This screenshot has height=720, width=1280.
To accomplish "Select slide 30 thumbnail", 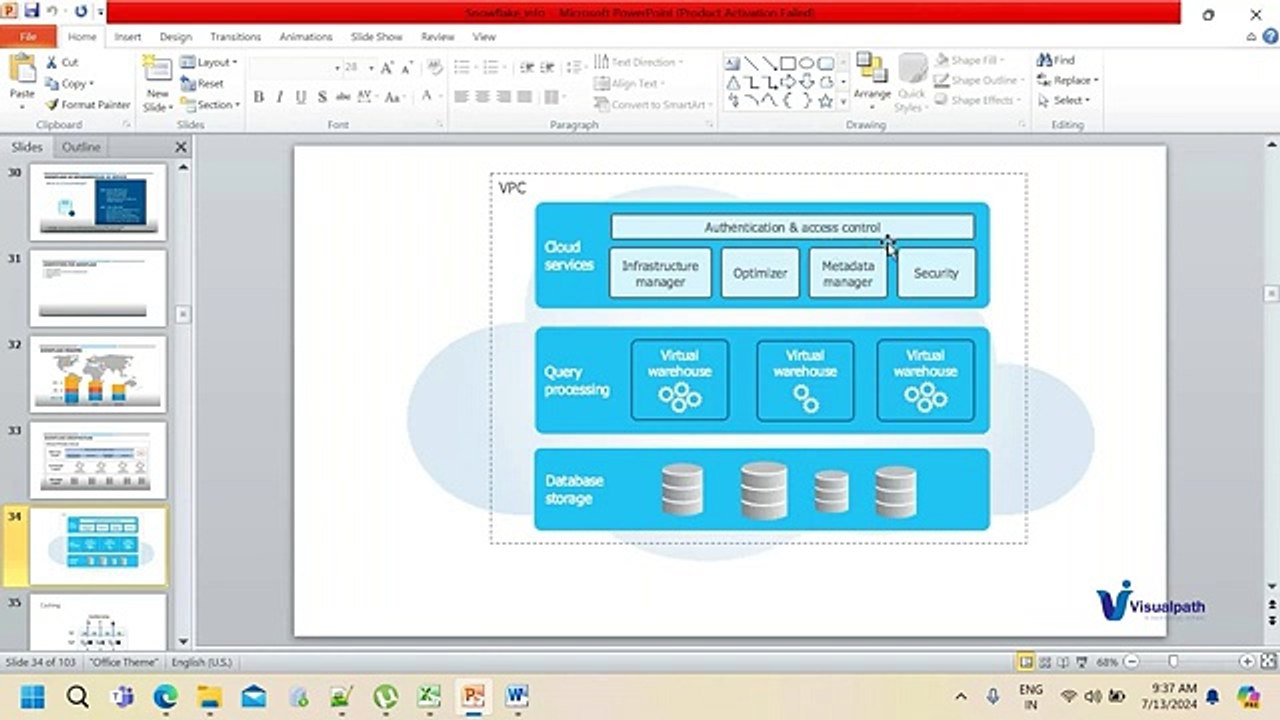I will pyautogui.click(x=97, y=202).
